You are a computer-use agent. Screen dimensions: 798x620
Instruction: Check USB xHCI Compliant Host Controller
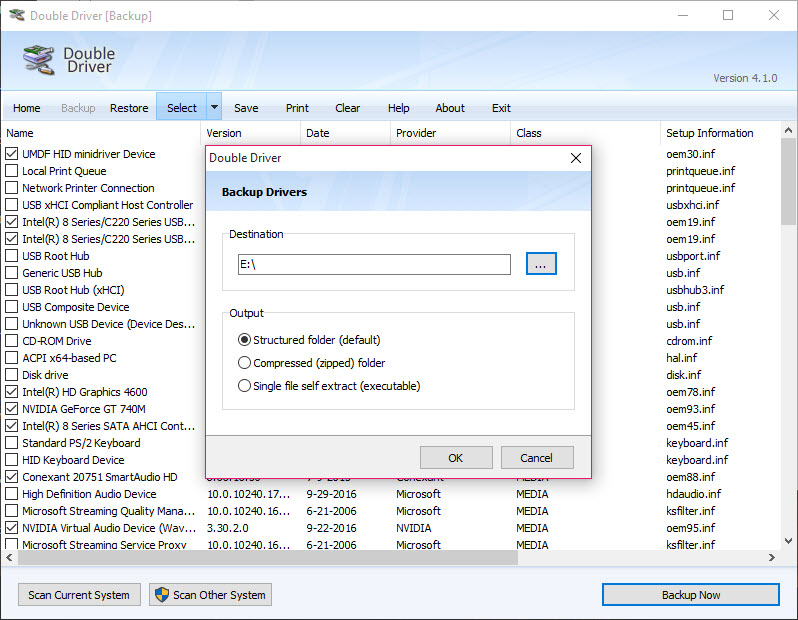[11, 205]
